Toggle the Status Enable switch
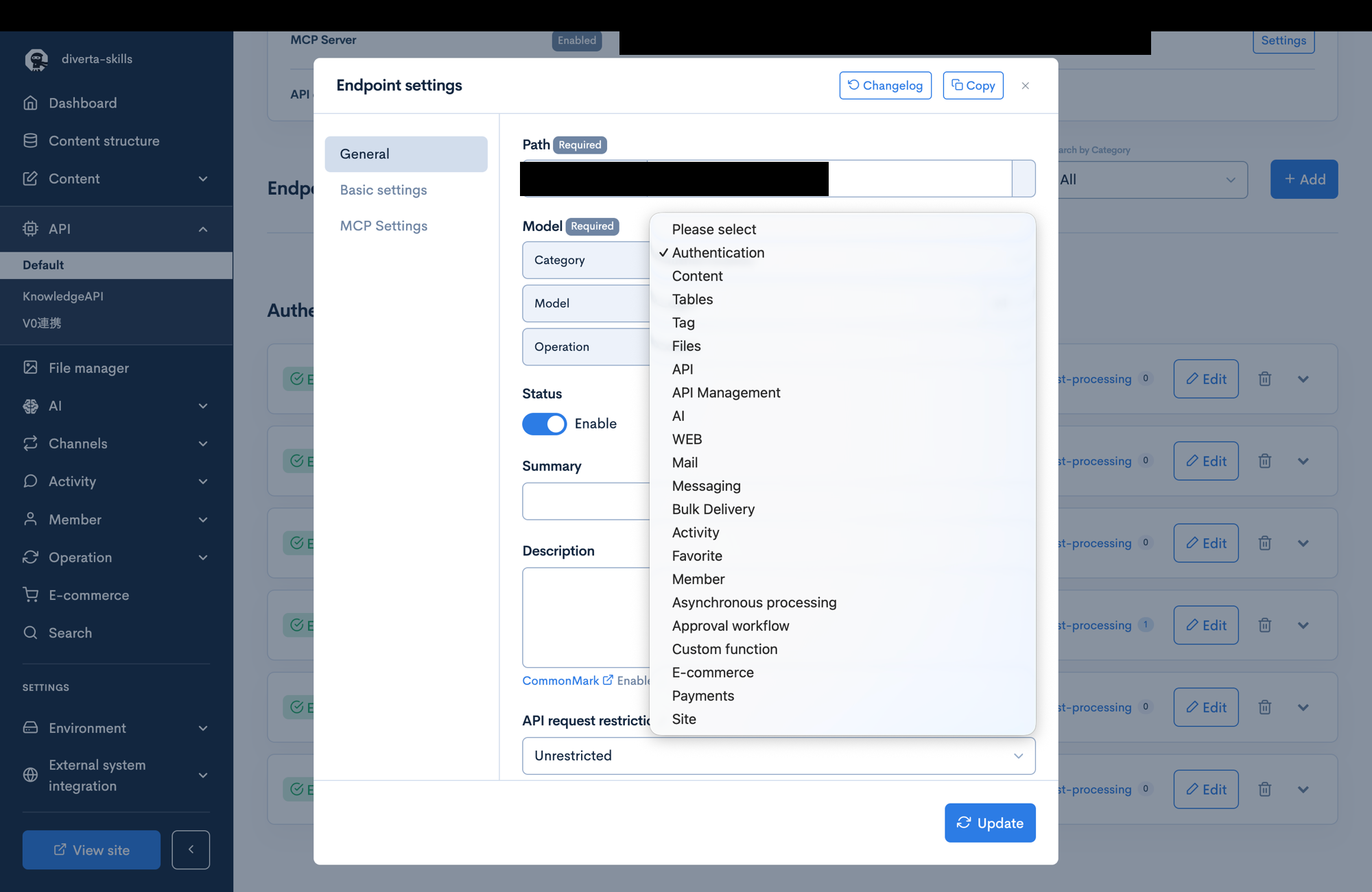This screenshot has height=892, width=1372. pos(545,424)
